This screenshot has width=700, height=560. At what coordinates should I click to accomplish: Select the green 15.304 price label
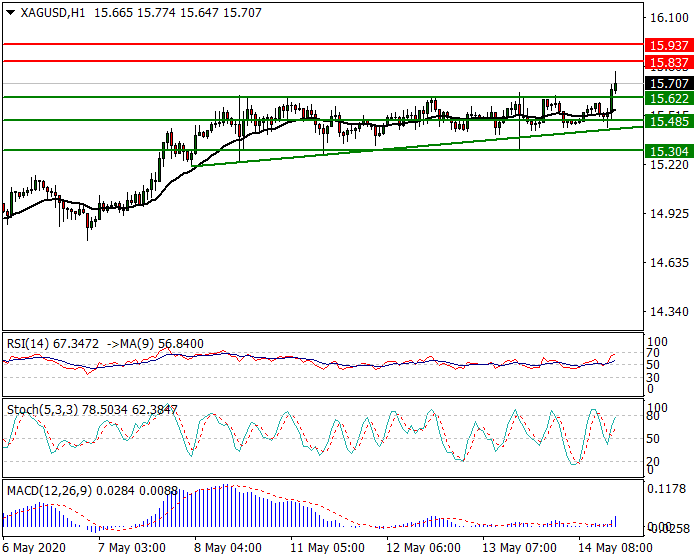pyautogui.click(x=669, y=151)
